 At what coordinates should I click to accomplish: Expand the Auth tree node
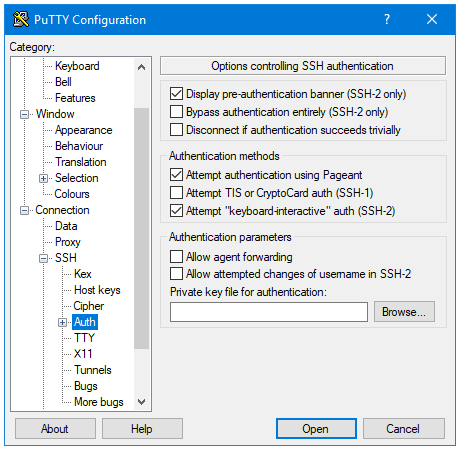pyautogui.click(x=62, y=322)
